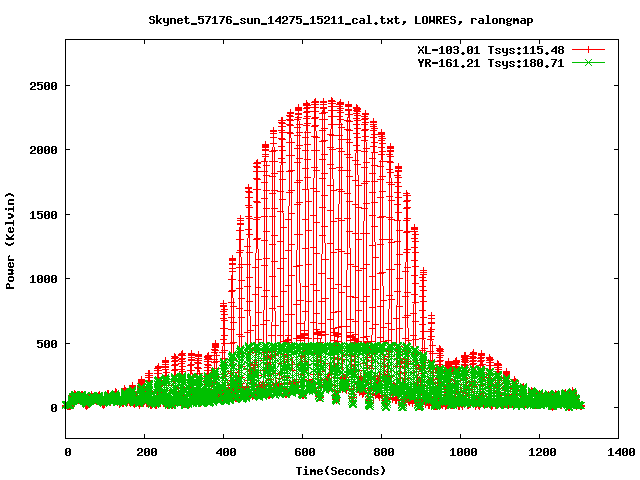640x480 pixels.
Task: Click the 0 x-axis tick label
Action: [68, 452]
